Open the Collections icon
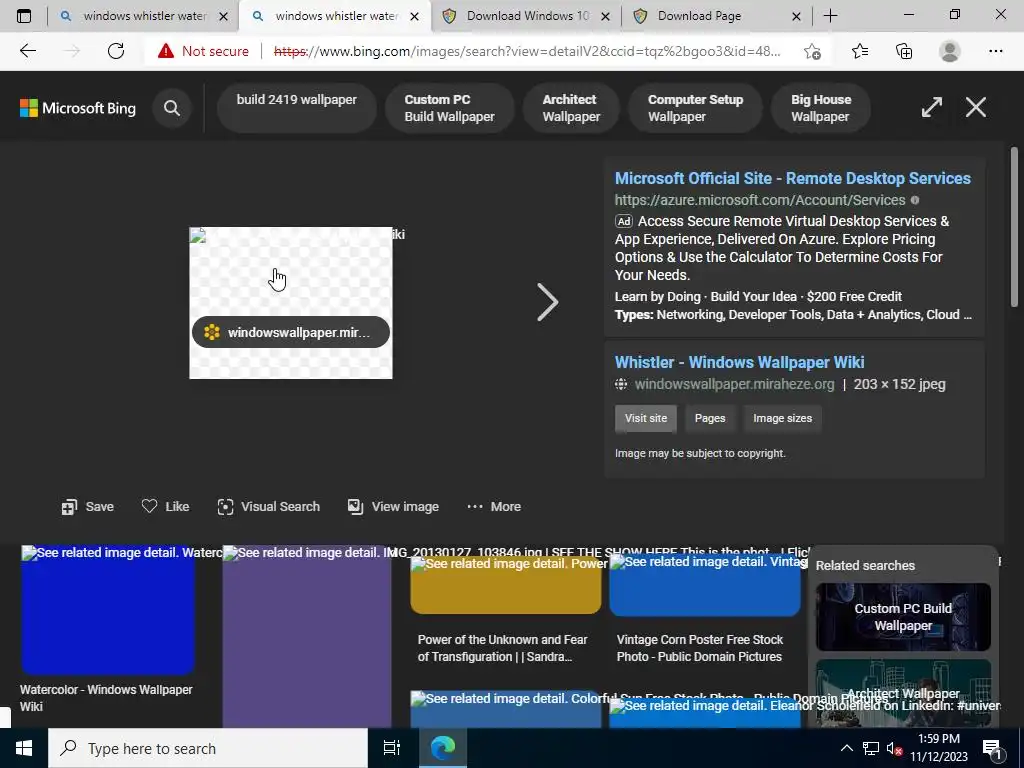This screenshot has height=768, width=1024. pos(904,51)
